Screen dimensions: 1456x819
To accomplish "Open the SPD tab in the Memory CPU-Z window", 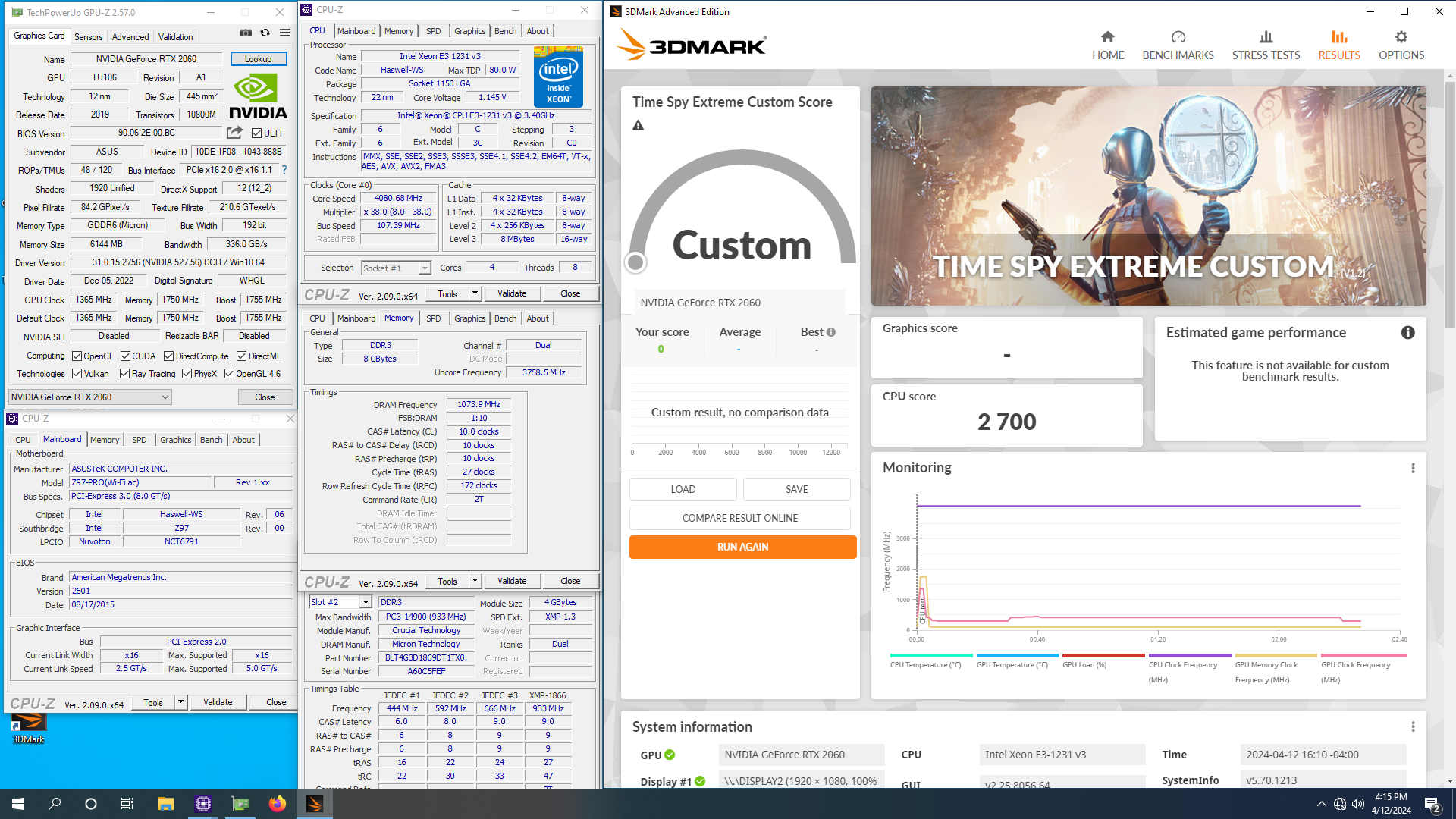I will [x=433, y=318].
